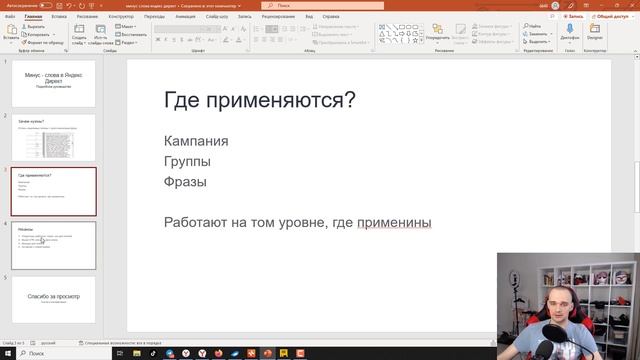Click the Save diskette icon in title bar

pyautogui.click(x=60, y=6)
